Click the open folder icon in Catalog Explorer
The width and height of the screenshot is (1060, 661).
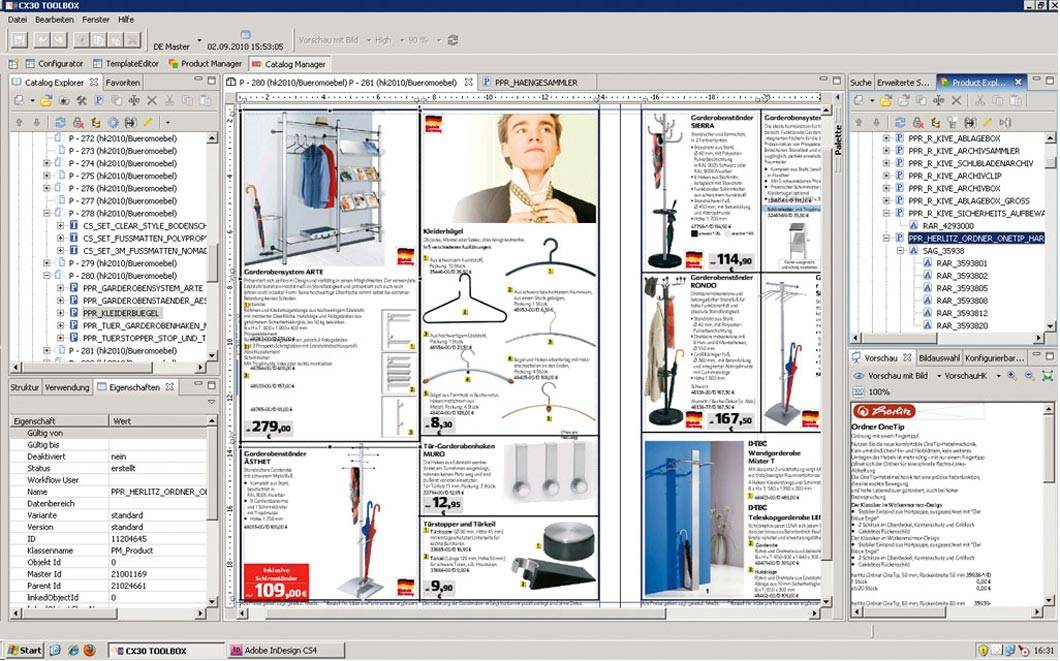pos(46,100)
